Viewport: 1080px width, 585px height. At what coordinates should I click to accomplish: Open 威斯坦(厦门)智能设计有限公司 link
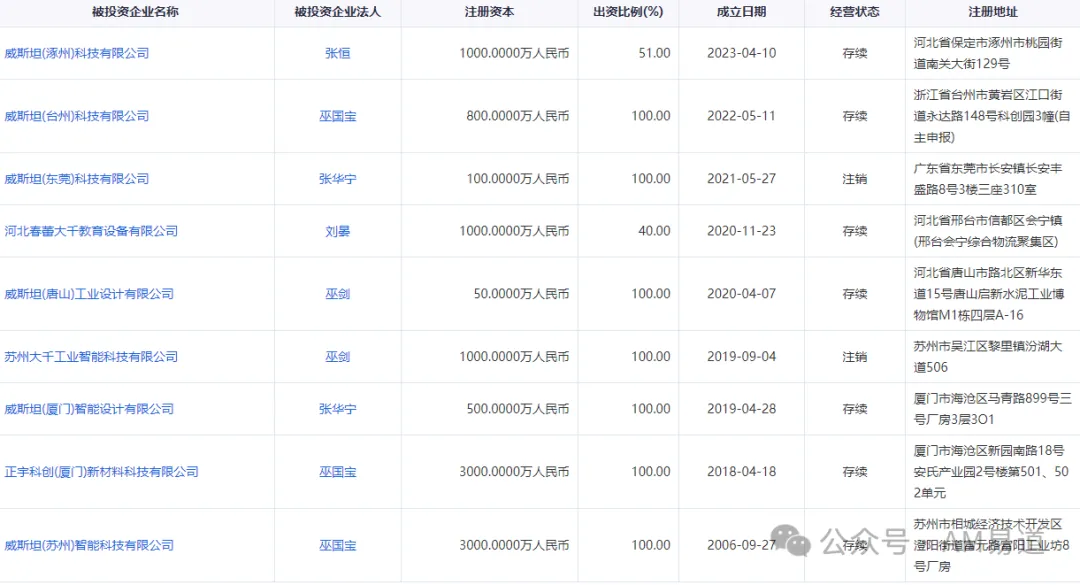point(89,409)
